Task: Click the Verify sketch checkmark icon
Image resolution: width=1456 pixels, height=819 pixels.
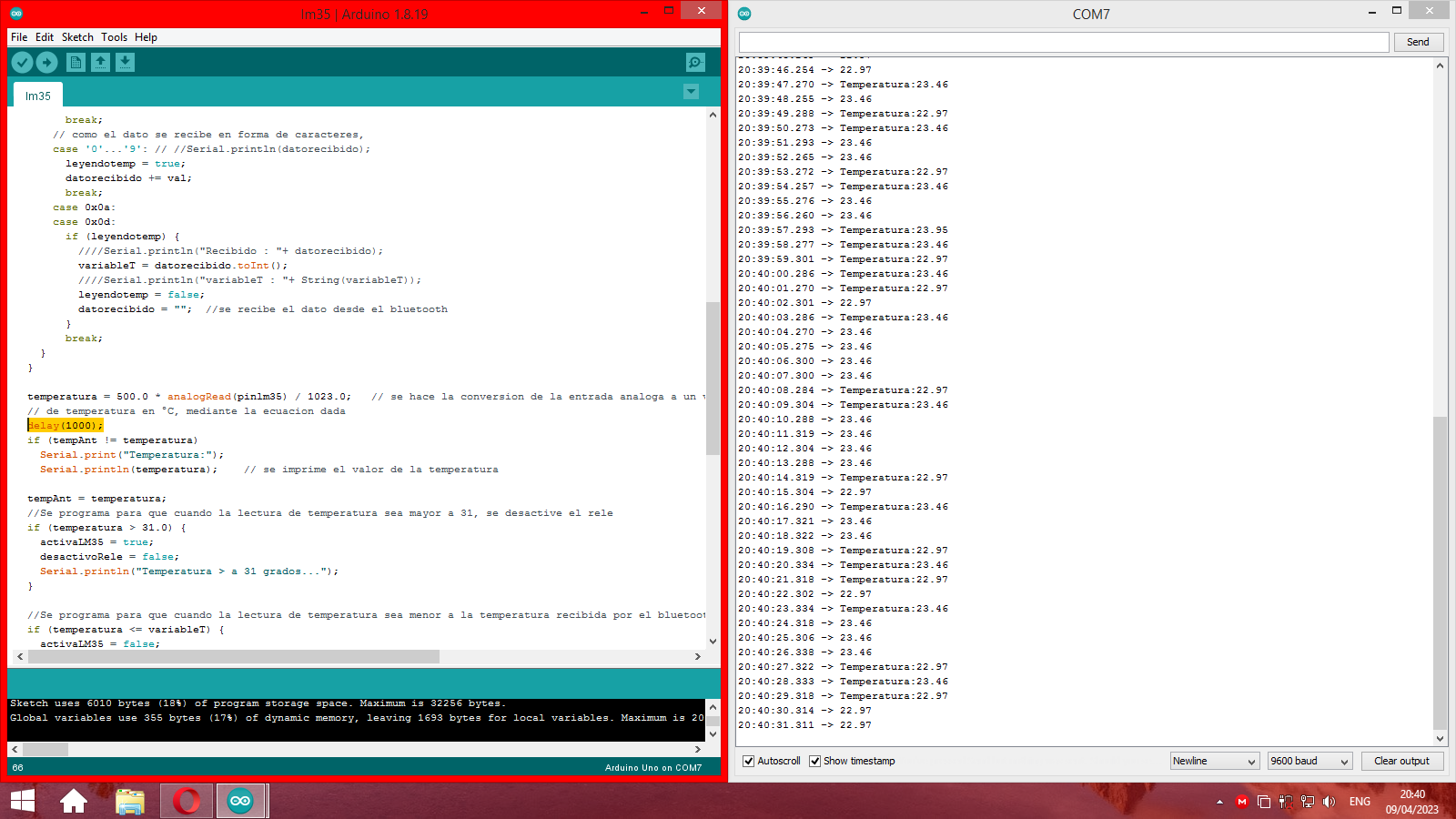Action: pos(22,62)
